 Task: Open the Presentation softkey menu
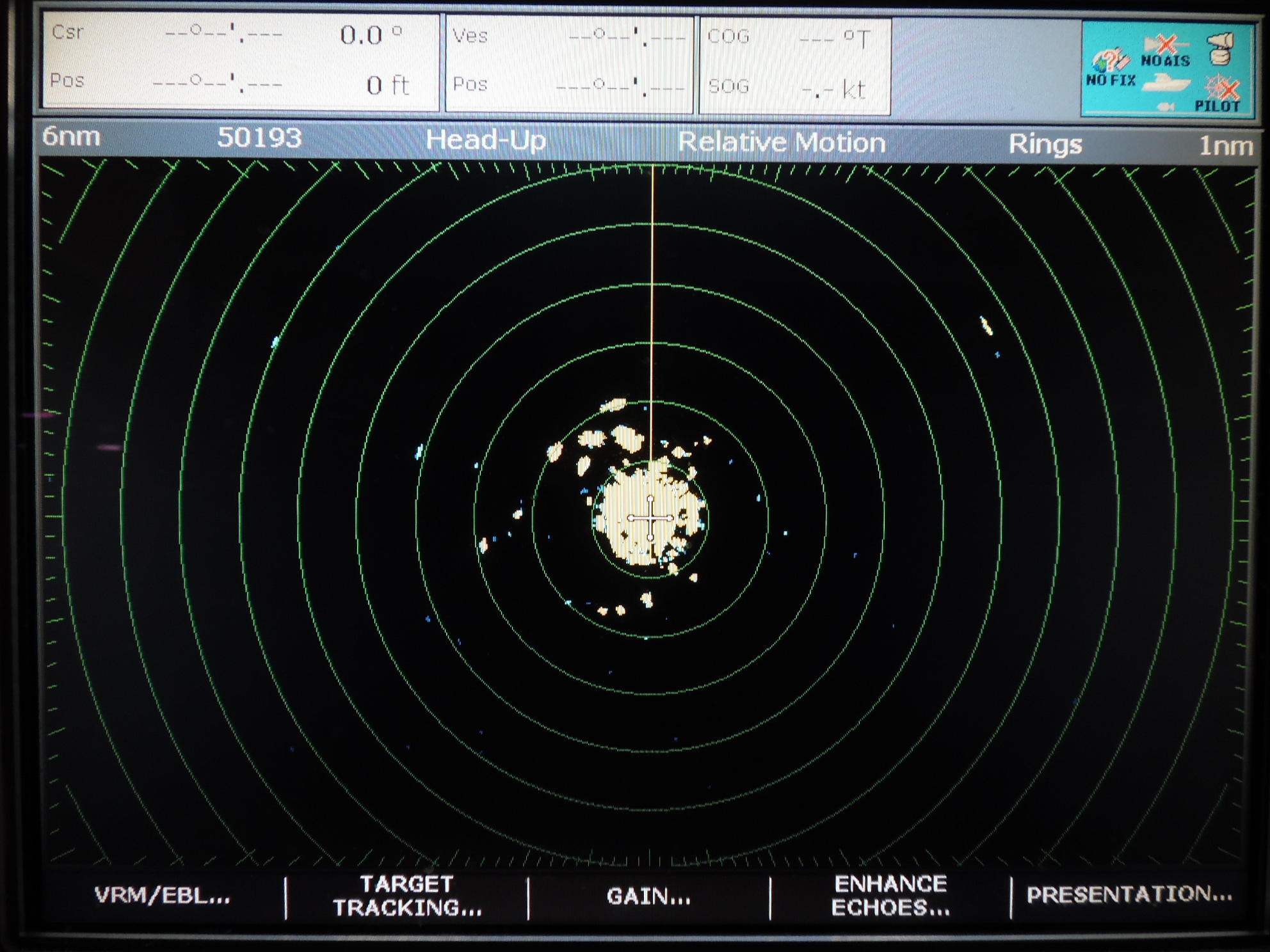point(1129,894)
